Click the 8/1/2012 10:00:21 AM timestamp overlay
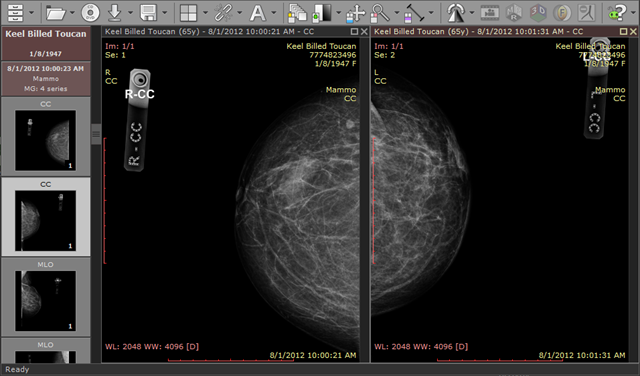 click(313, 355)
